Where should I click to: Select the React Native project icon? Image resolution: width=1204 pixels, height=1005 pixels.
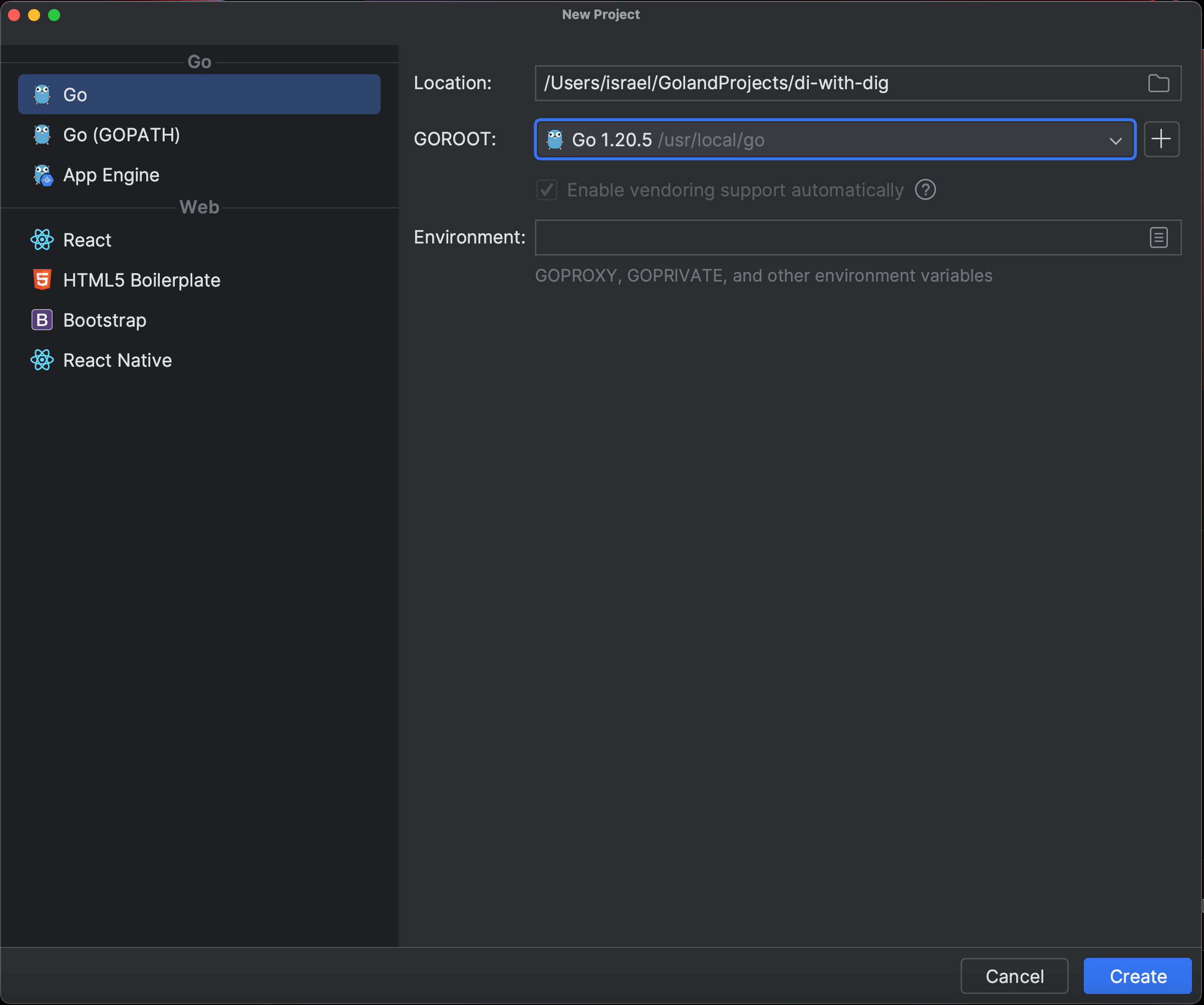[x=42, y=359]
